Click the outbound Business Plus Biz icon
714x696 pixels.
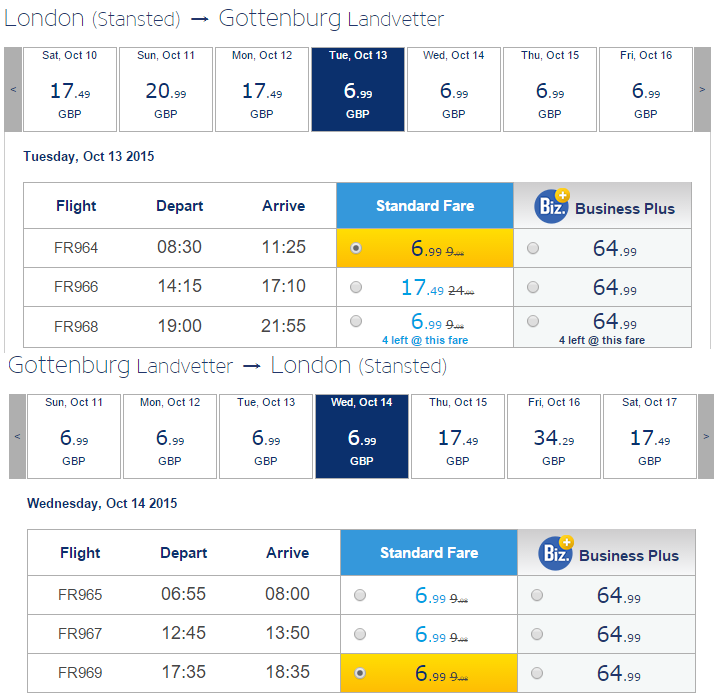[x=552, y=206]
